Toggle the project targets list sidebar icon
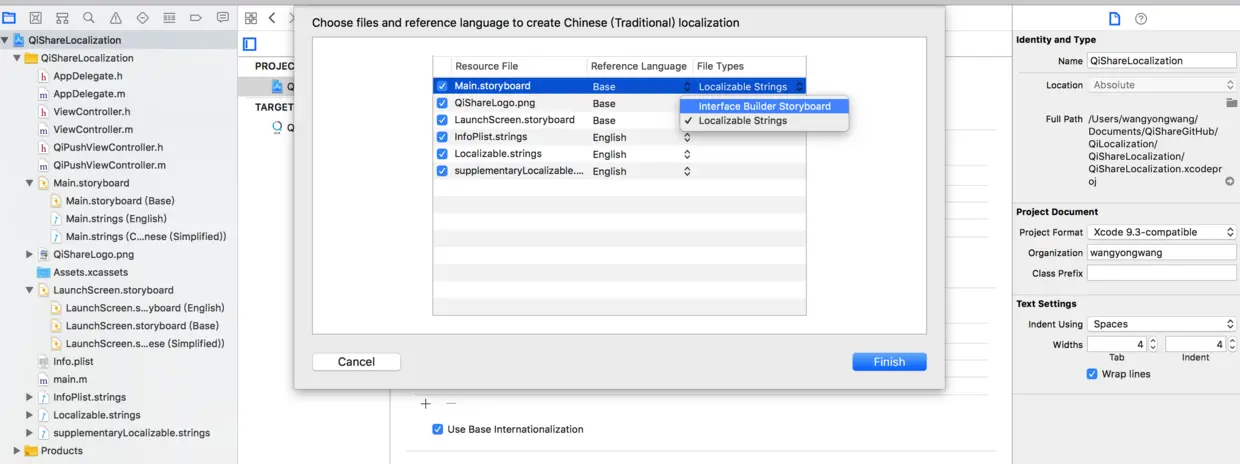The width and height of the screenshot is (1240, 464). (250, 44)
